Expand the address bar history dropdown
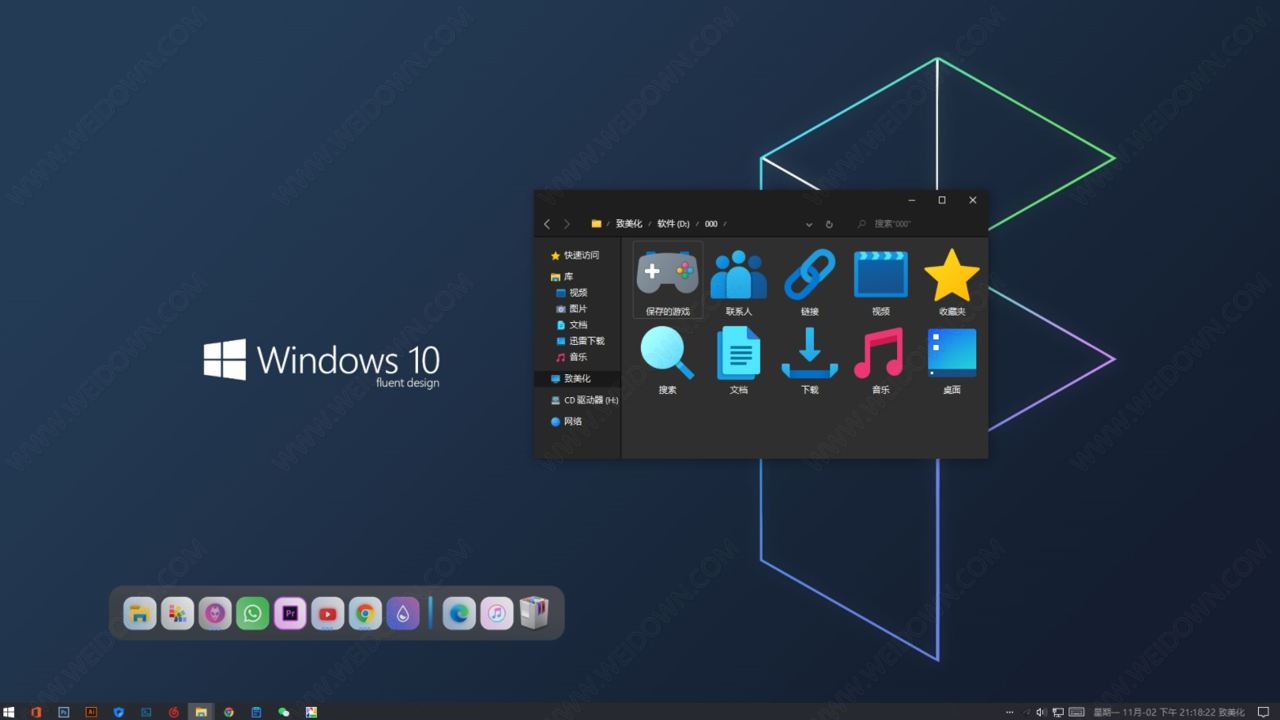The image size is (1280, 720). pos(808,224)
